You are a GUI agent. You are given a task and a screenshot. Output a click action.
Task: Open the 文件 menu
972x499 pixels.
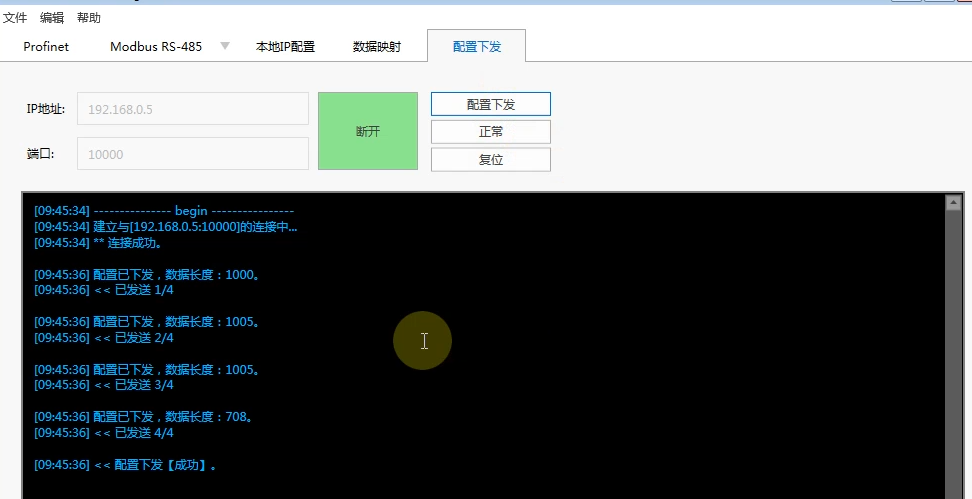tap(14, 18)
